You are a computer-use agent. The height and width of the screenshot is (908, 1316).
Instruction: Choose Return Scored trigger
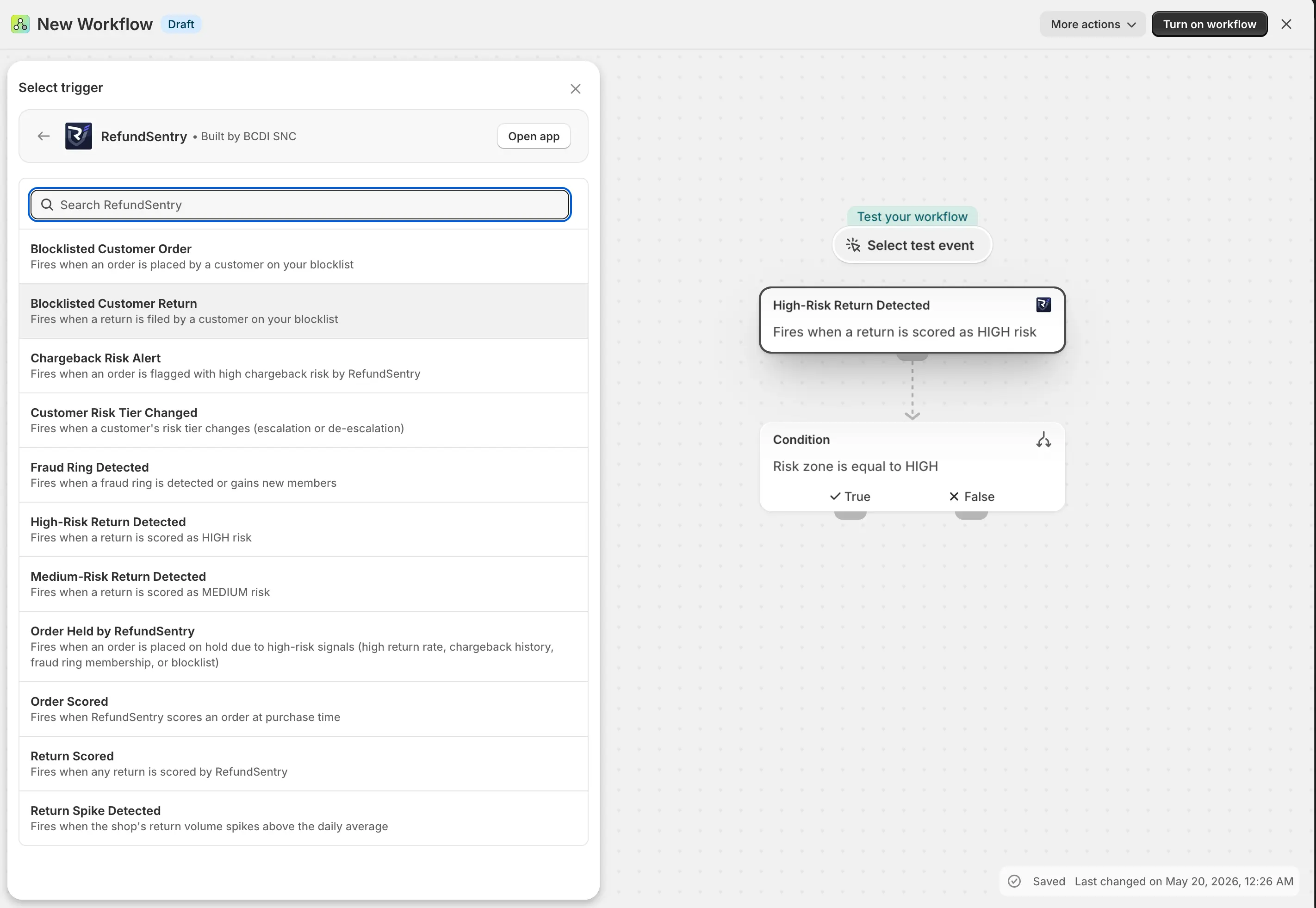pos(303,764)
